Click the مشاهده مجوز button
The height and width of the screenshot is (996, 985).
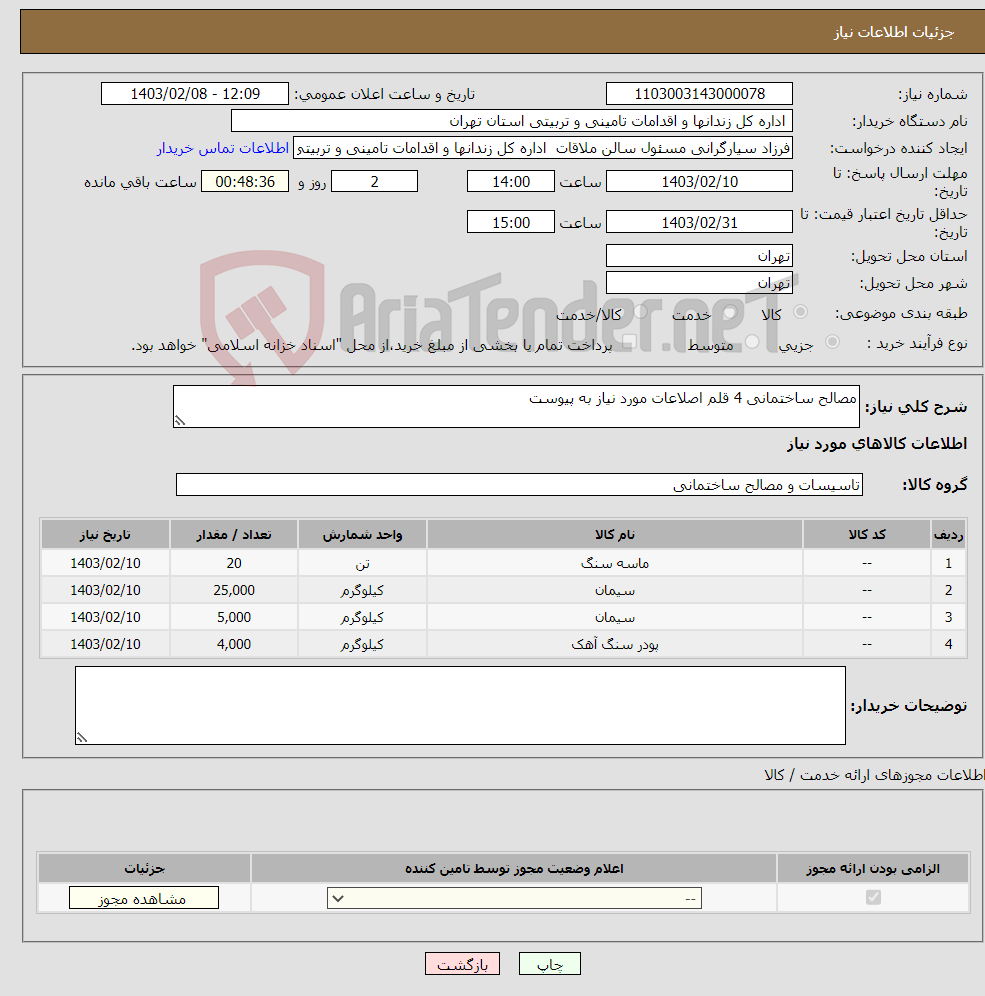tap(144, 898)
